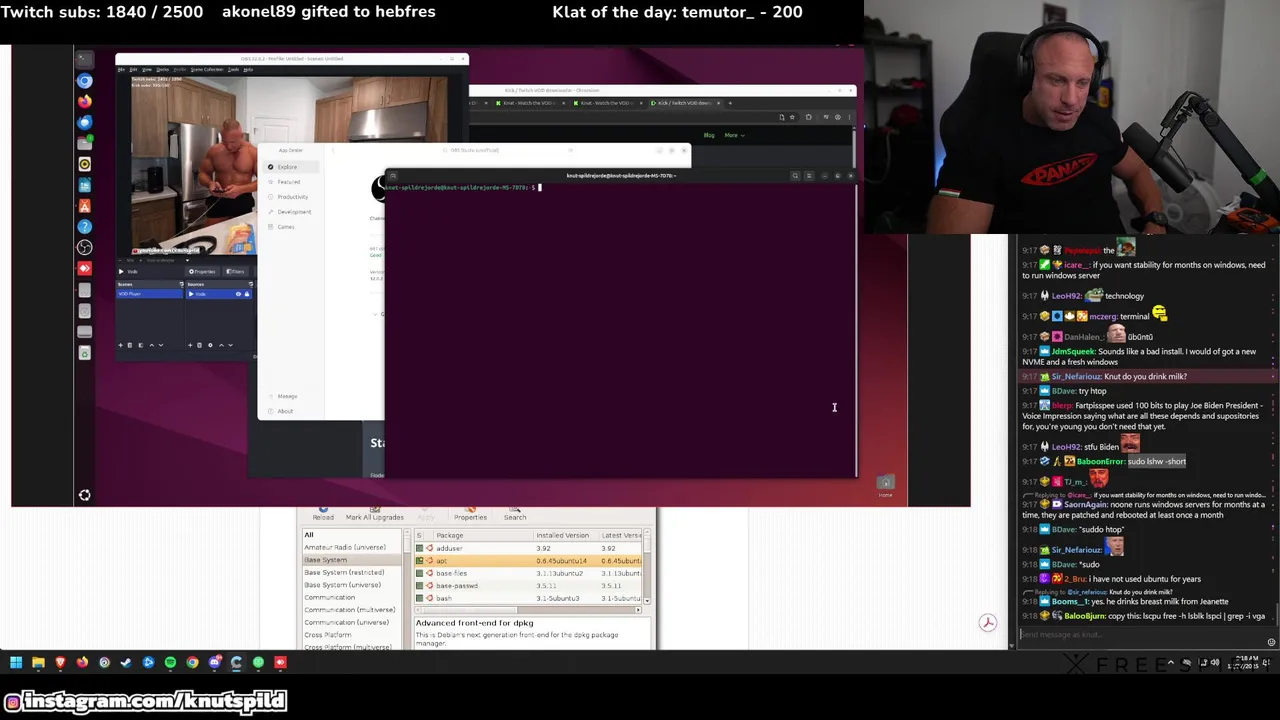Select Communication (multiverse) category
This screenshot has height=720, width=1280.
click(x=352, y=610)
